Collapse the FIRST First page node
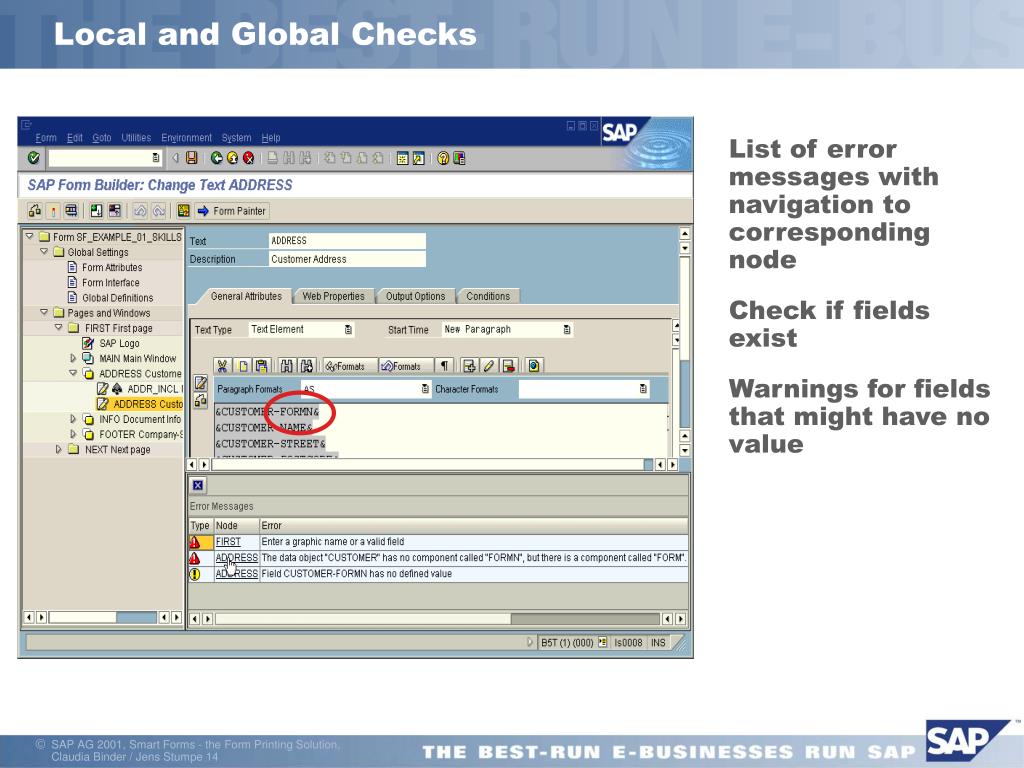 [x=58, y=327]
